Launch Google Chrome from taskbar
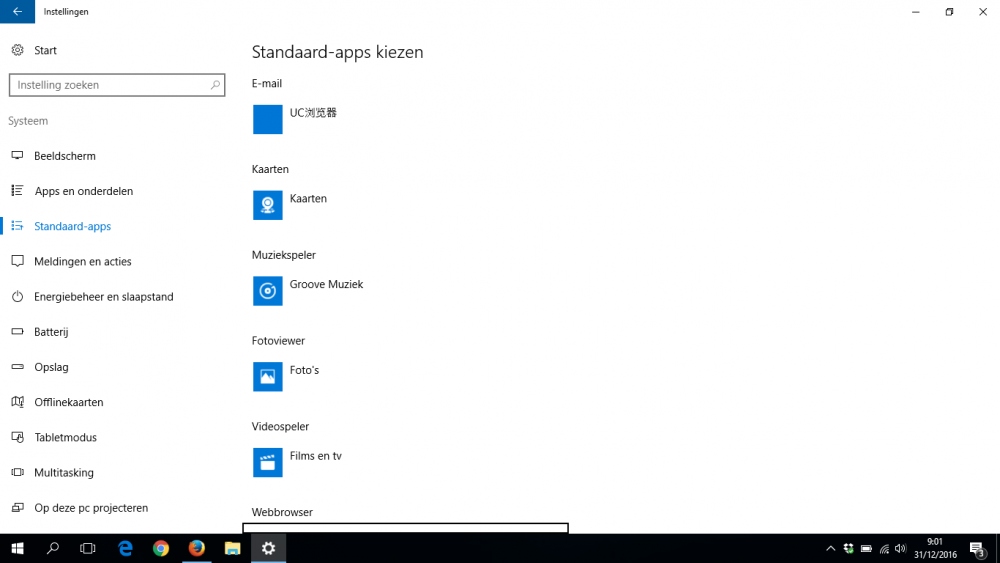 pyautogui.click(x=161, y=548)
